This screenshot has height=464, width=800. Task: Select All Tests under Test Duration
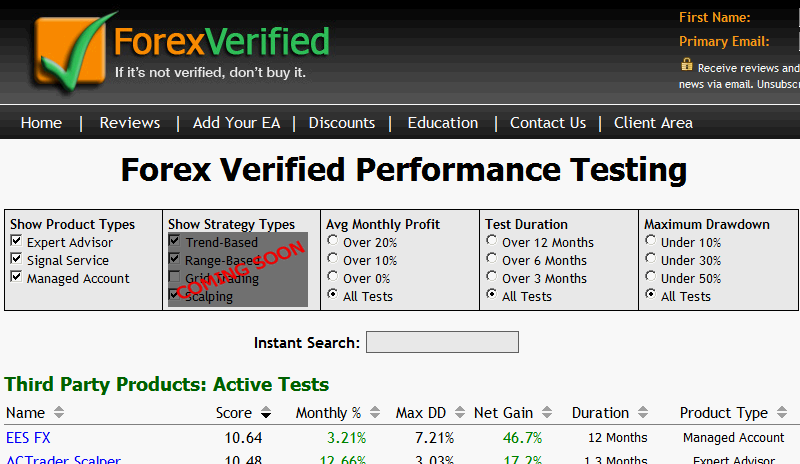[x=491, y=294]
